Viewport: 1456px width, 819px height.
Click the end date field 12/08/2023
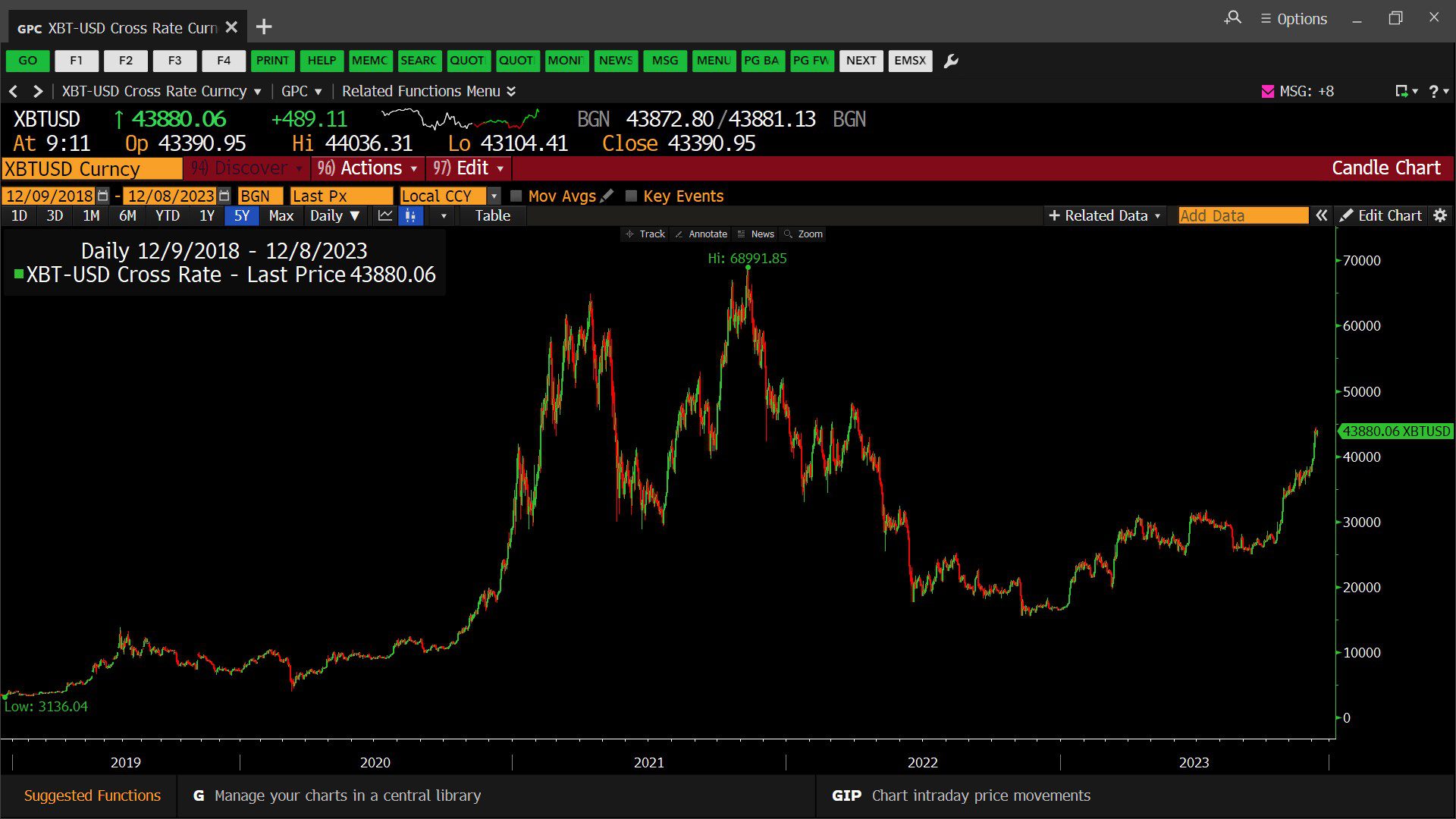(170, 196)
